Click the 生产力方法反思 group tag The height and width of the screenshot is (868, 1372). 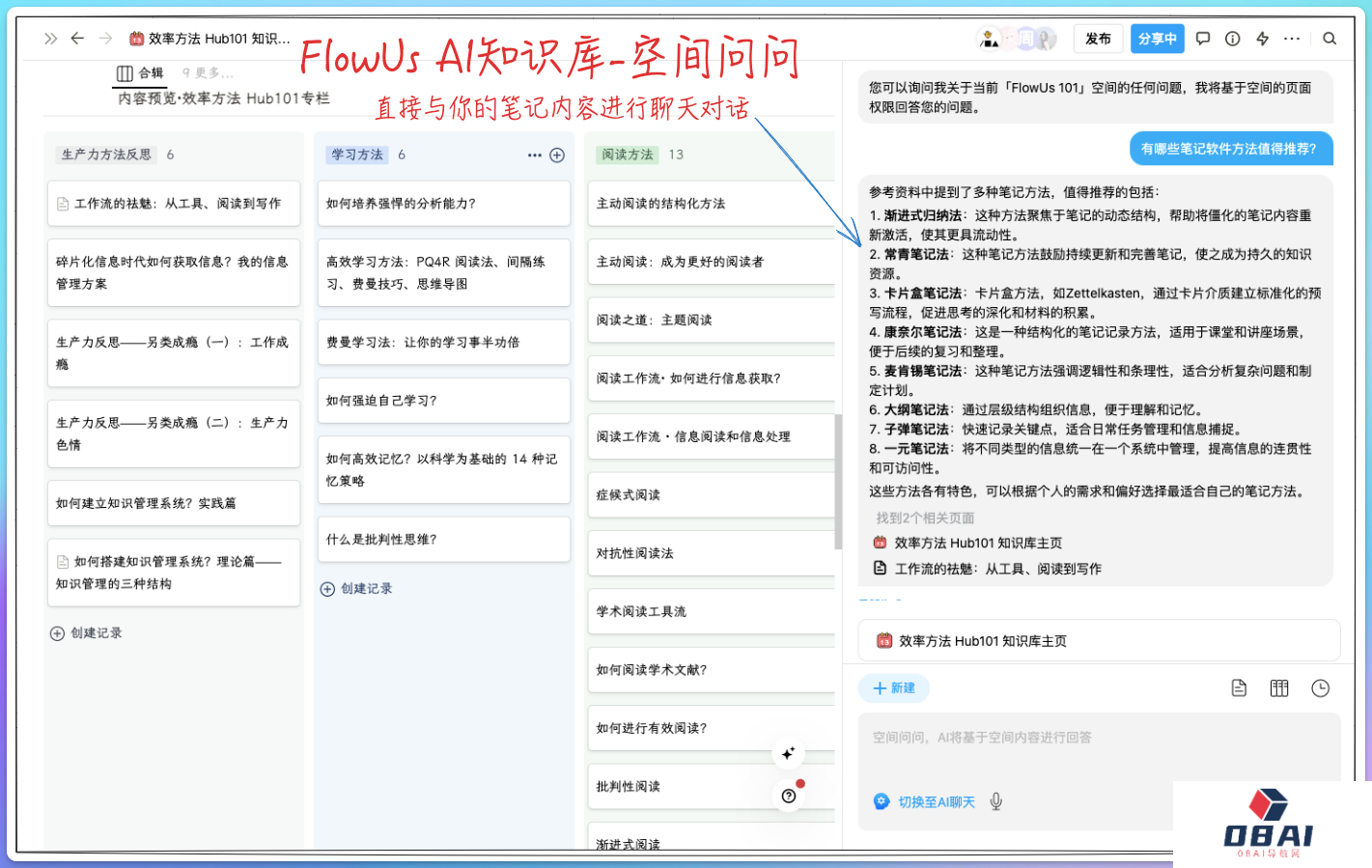pyautogui.click(x=106, y=154)
